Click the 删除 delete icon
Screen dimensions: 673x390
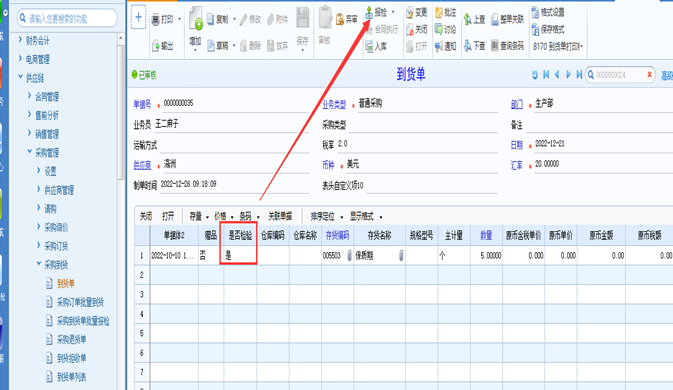click(x=244, y=45)
